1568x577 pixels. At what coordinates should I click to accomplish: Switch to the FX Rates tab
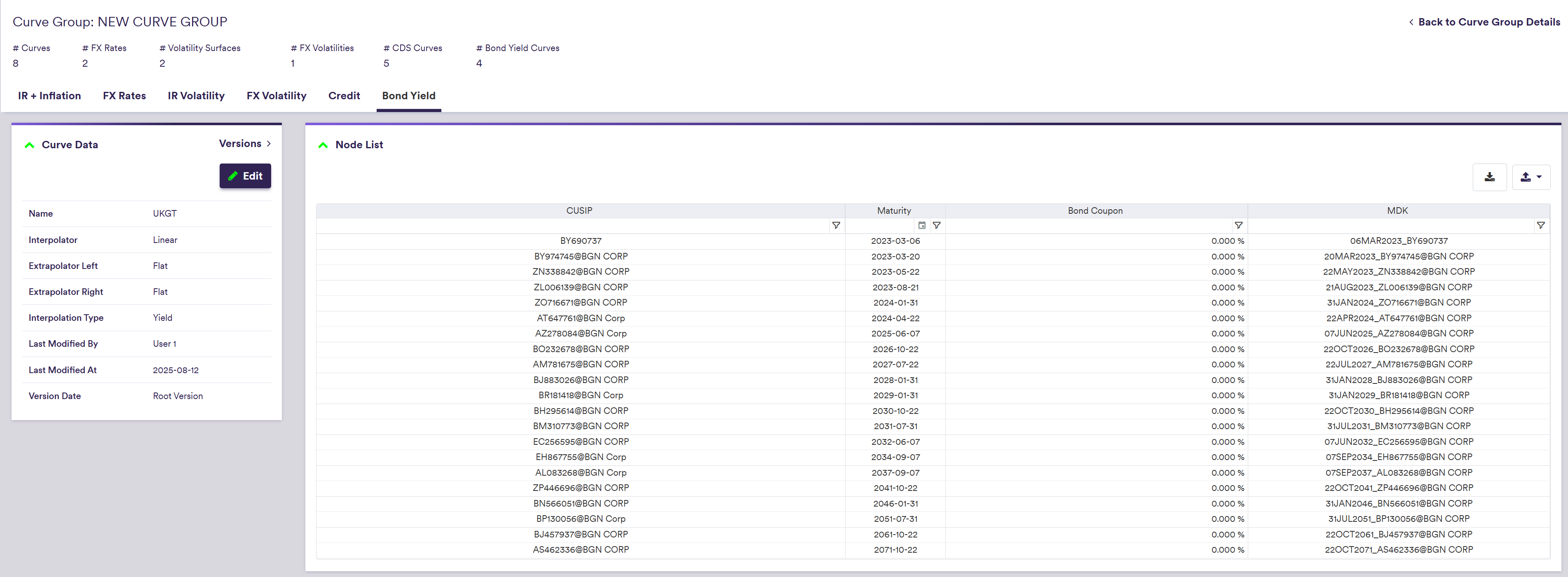coord(124,96)
